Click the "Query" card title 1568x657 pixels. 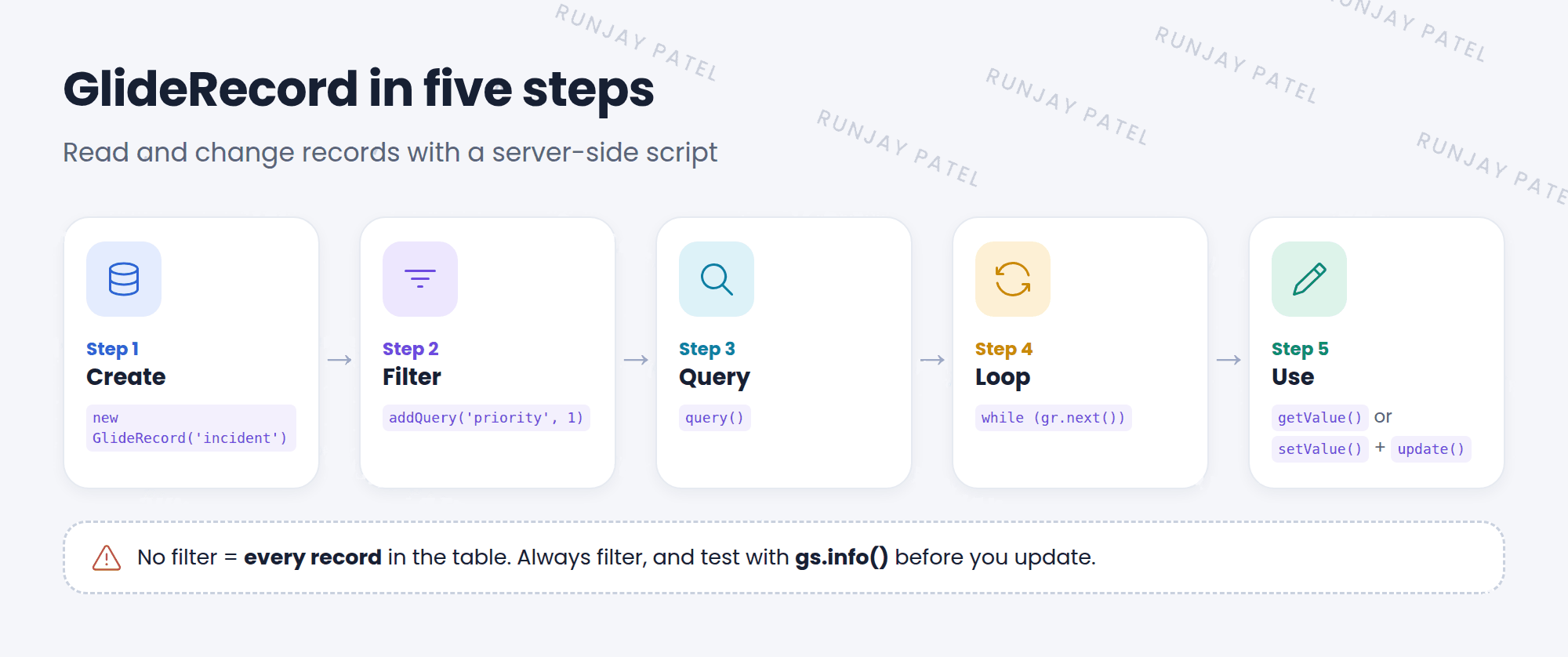coord(714,378)
